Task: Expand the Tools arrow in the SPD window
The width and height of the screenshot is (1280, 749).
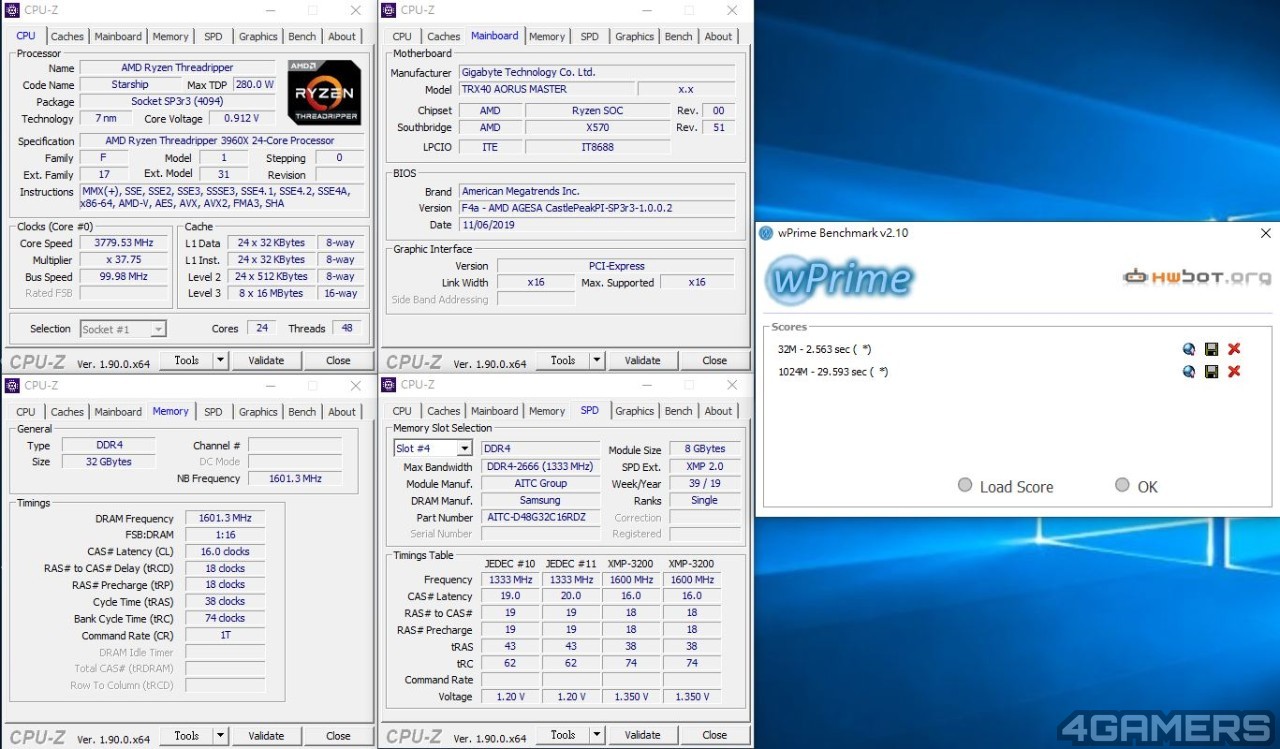Action: click(x=596, y=735)
